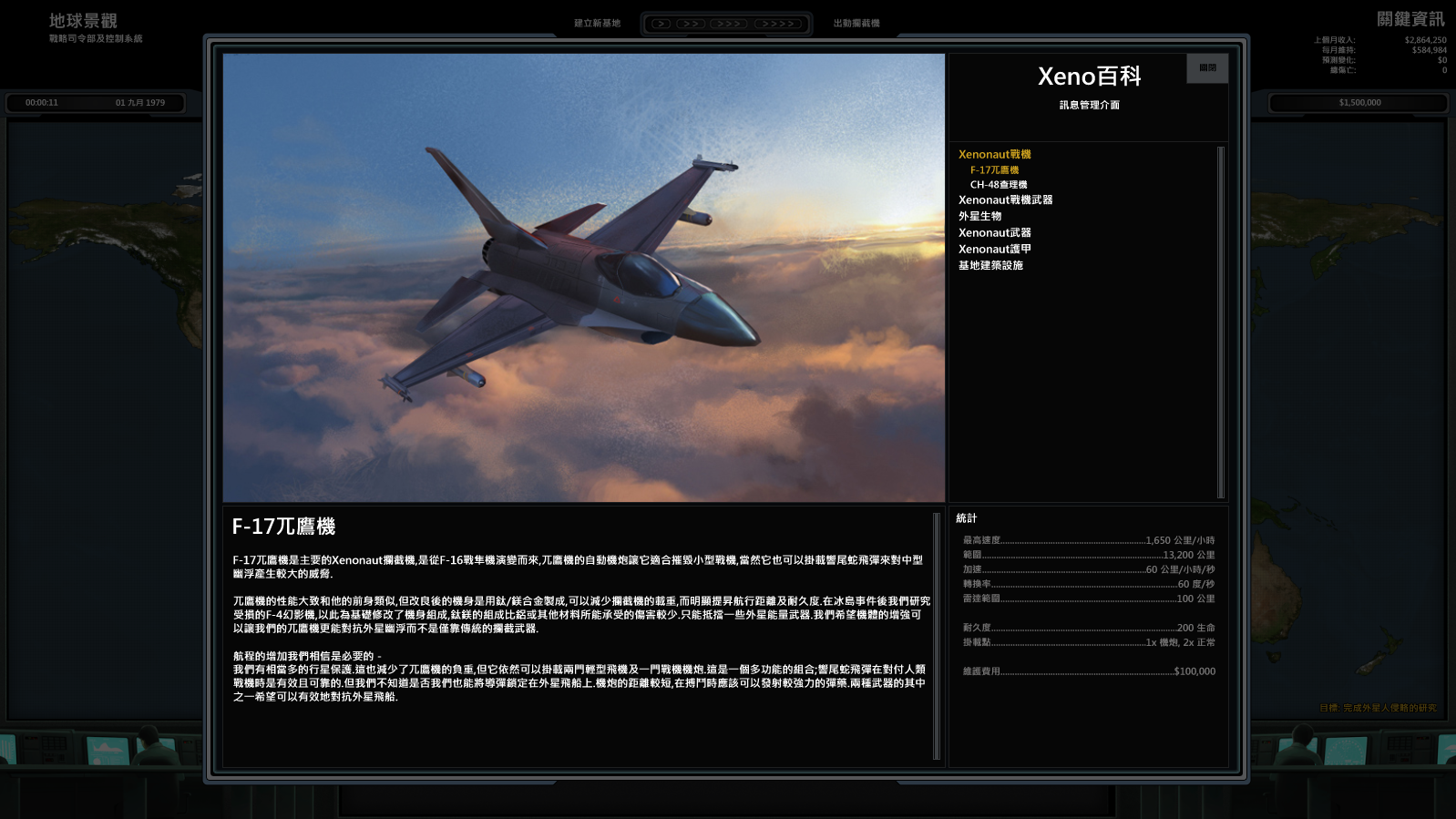The image size is (1456, 819).
Task: Click the Xeno百科 title
Action: point(1089,77)
